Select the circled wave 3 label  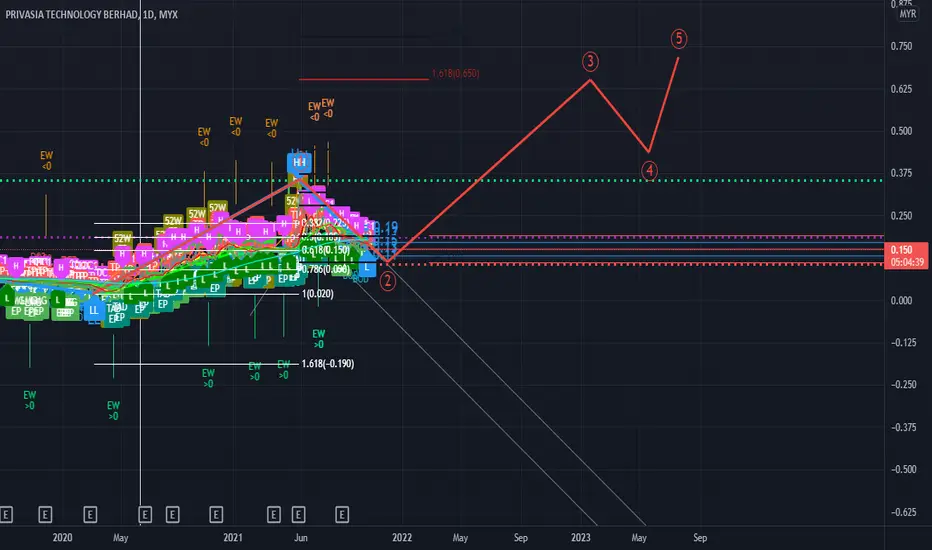[x=590, y=61]
